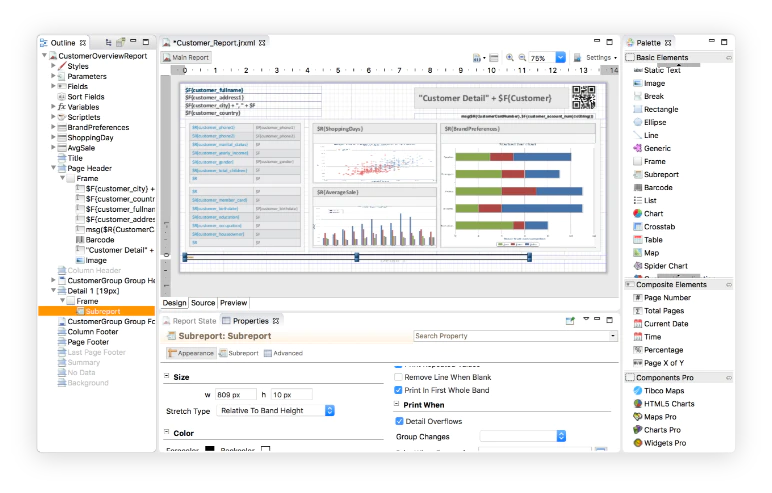Select the Spider Chart palette element
Viewport: 772px width, 493px height.
(x=660, y=266)
